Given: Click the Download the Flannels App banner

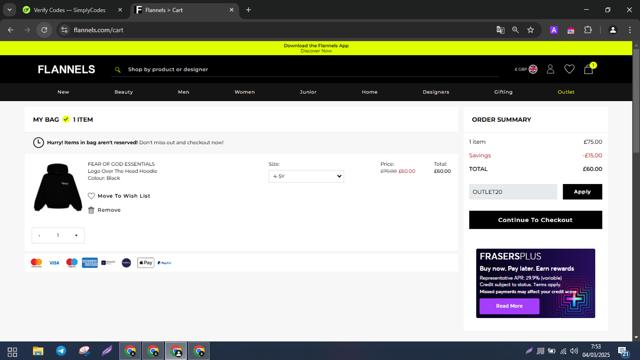Looking at the screenshot, I should point(316,48).
